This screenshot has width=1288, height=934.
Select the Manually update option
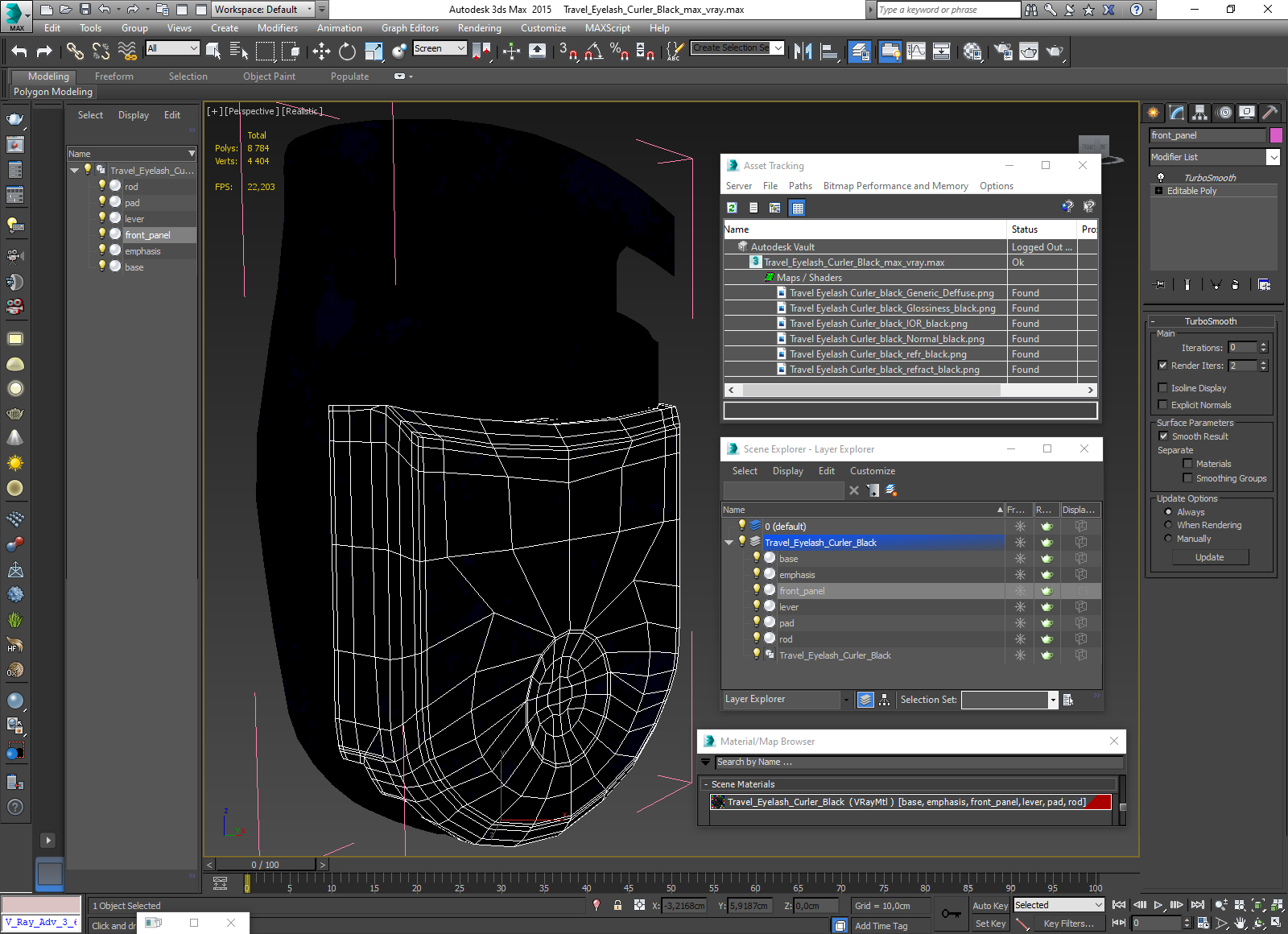click(1168, 538)
